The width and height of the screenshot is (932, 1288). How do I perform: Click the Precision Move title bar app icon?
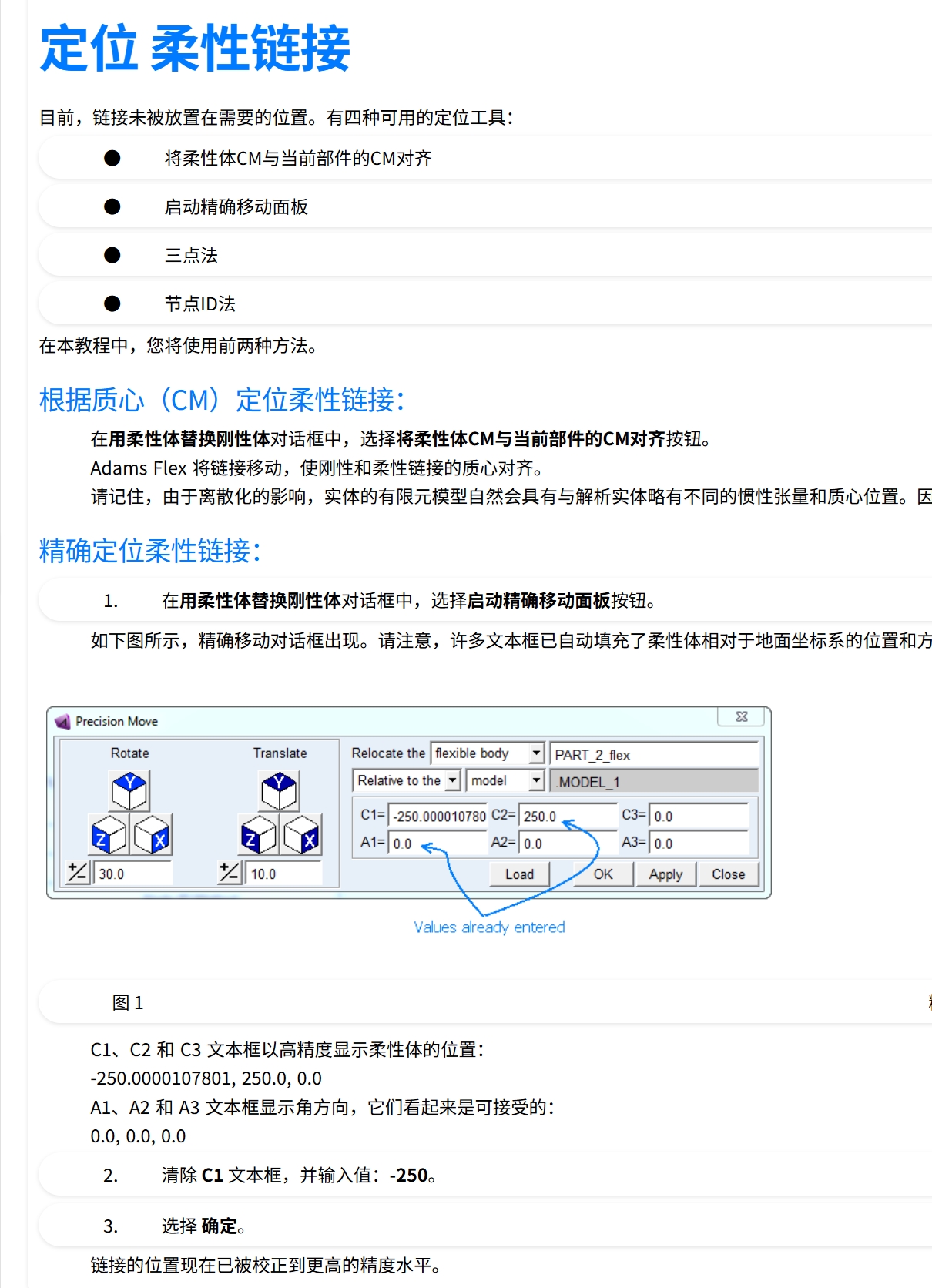point(62,722)
